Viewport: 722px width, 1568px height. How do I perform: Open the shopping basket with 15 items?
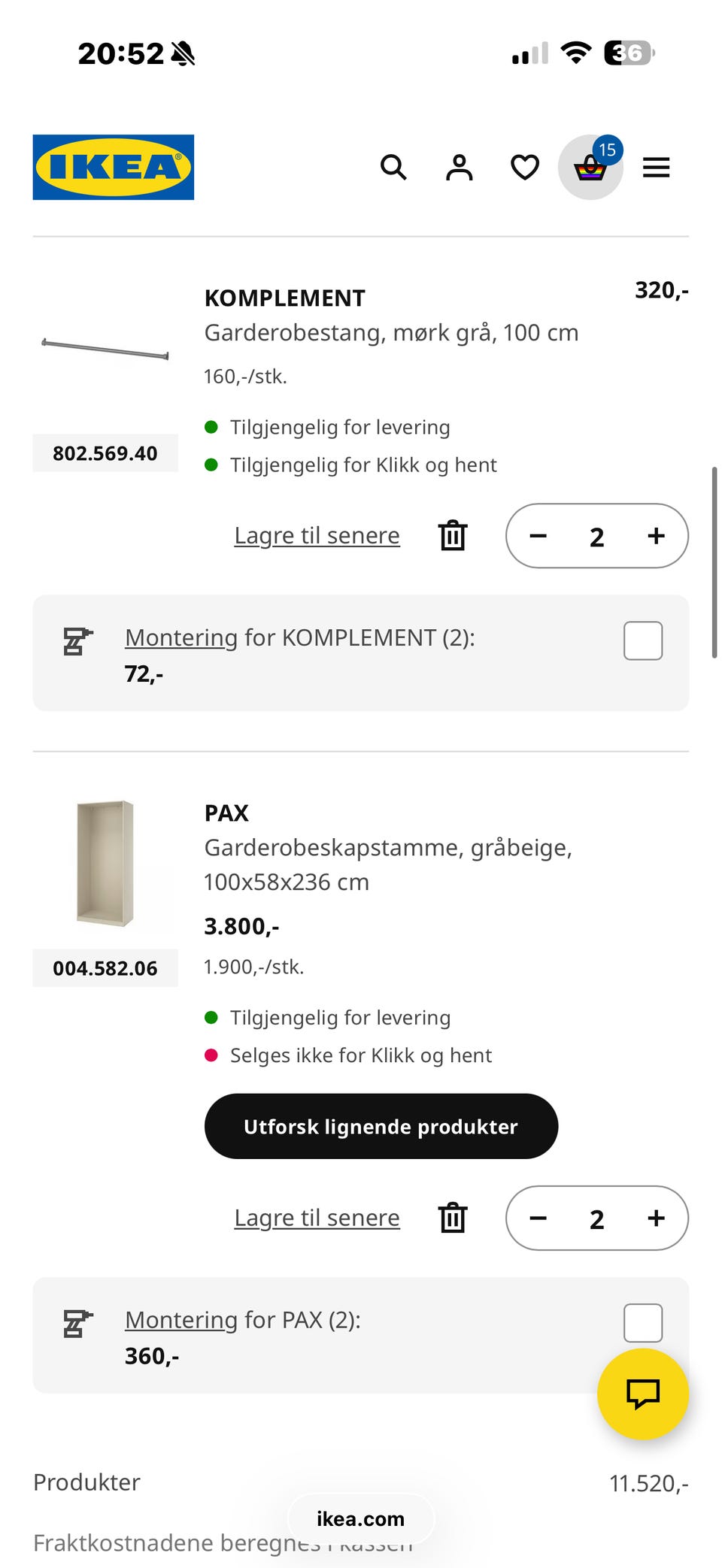pos(590,167)
